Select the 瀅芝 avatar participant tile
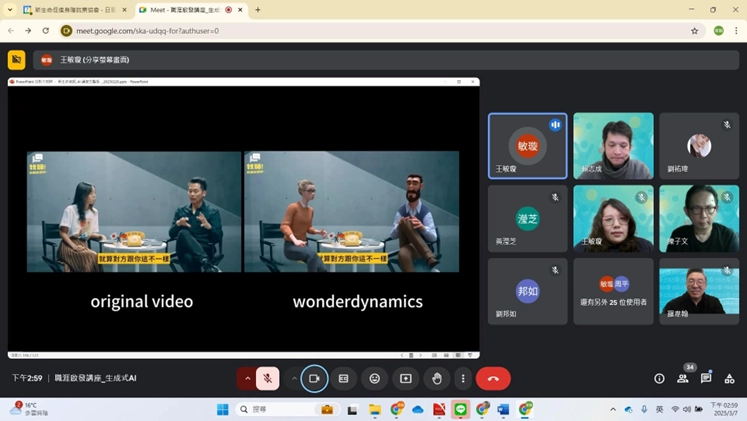Viewport: 747px width, 421px height. [x=527, y=219]
